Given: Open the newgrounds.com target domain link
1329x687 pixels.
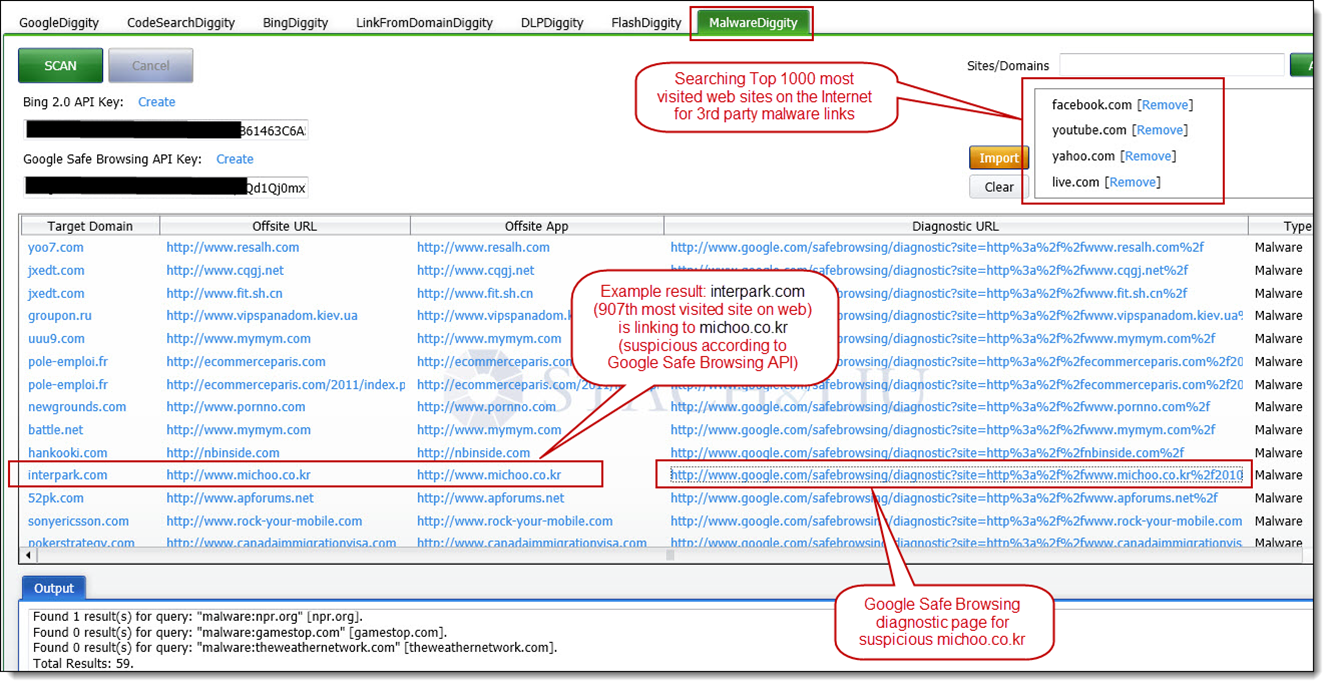Looking at the screenshot, I should (x=77, y=407).
